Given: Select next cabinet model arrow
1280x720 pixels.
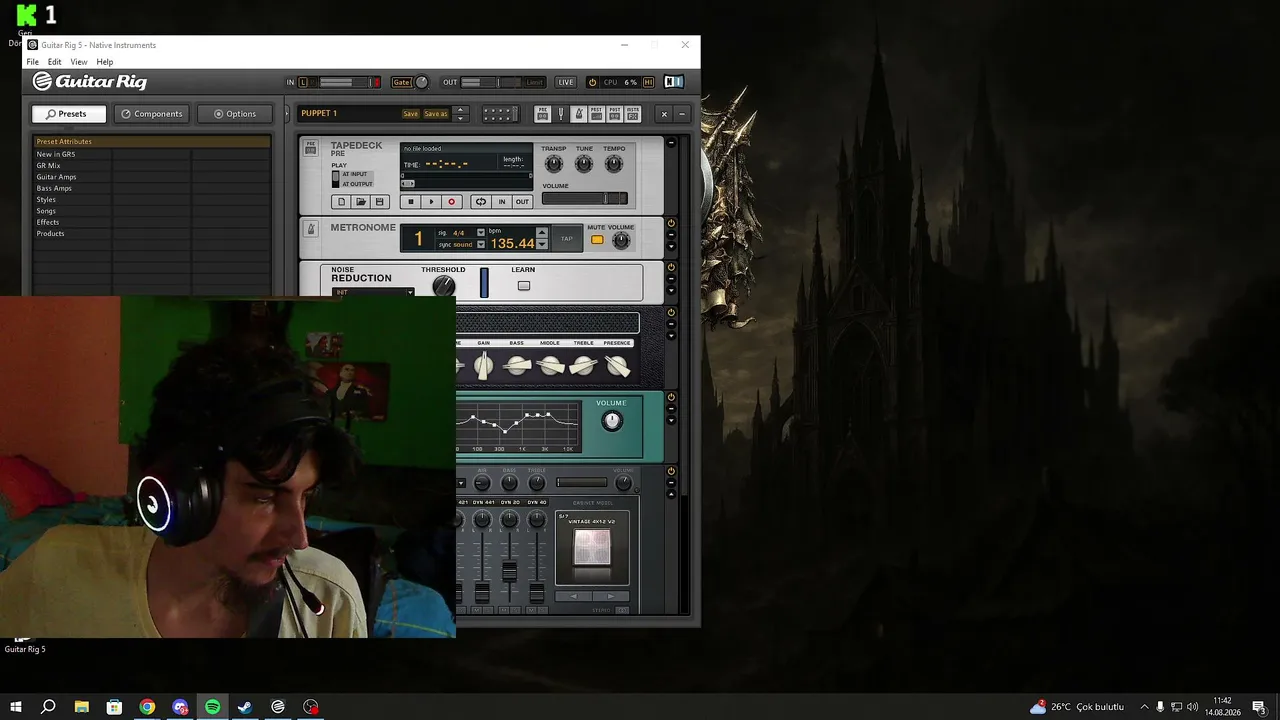Looking at the screenshot, I should coord(611,596).
